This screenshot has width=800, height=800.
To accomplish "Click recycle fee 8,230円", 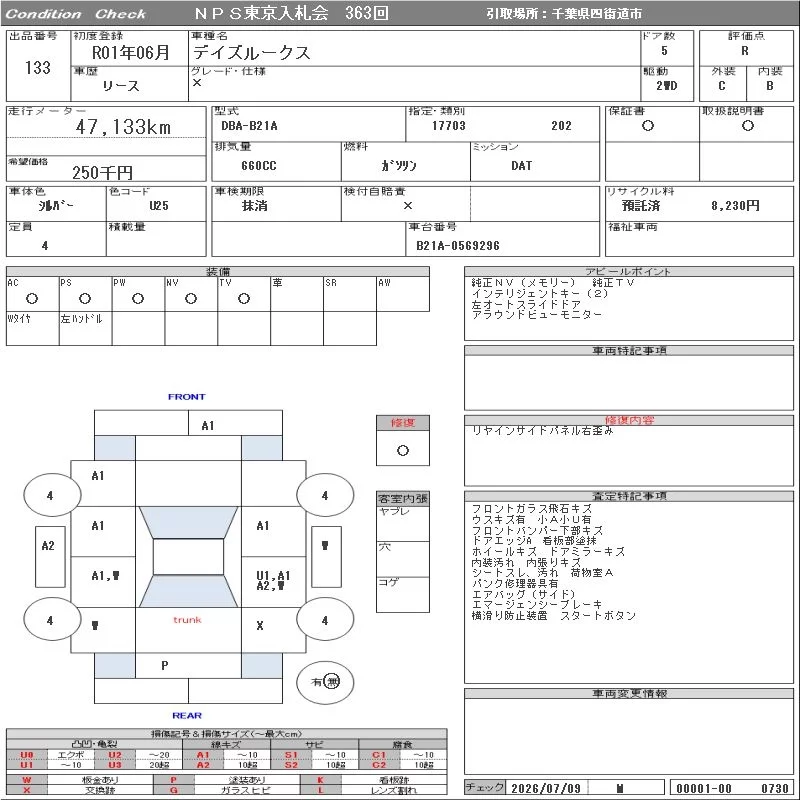I will point(735,206).
